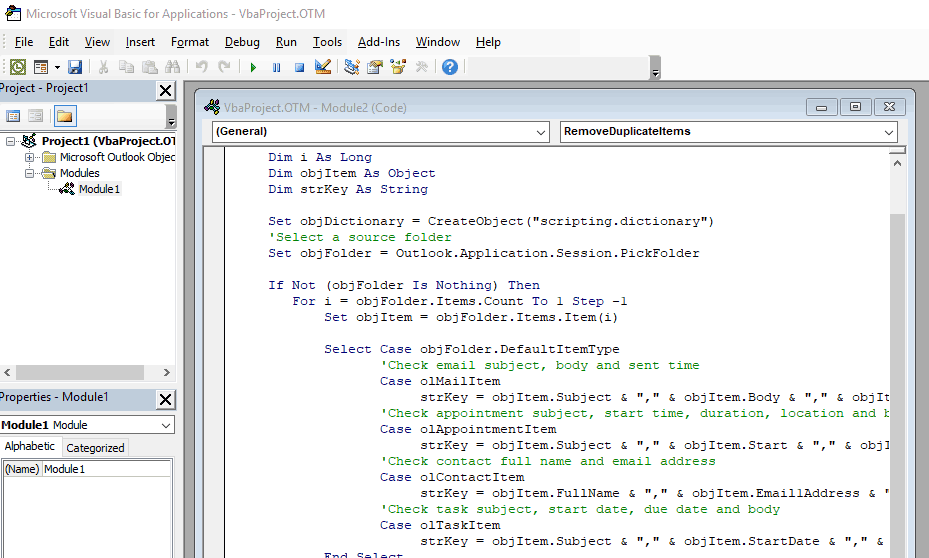Viewport: 929px width, 558px height.
Task: Switch to the Alphabetic properties tab
Action: coord(30,447)
